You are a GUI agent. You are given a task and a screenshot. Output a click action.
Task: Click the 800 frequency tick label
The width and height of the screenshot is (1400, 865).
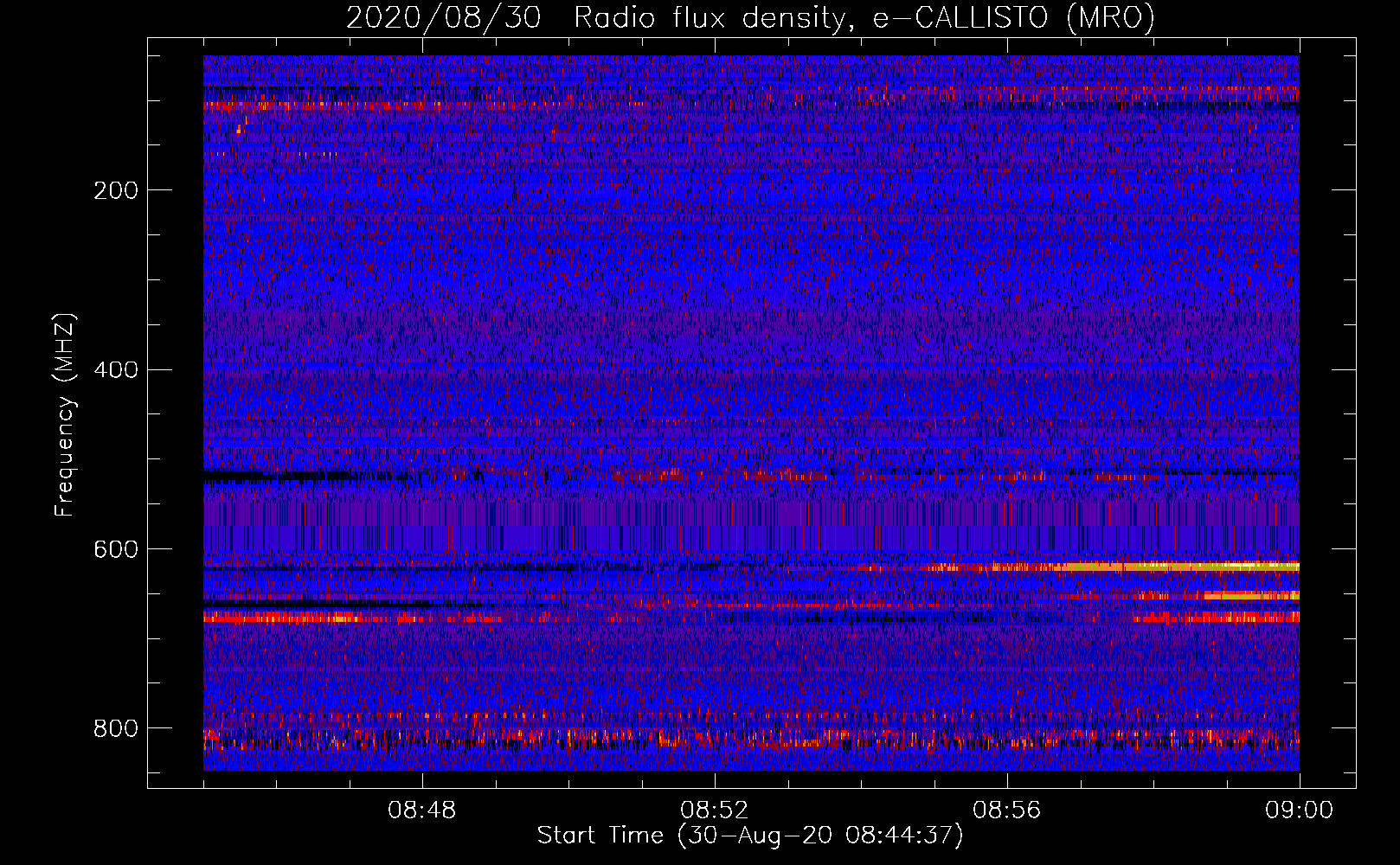pyautogui.click(x=115, y=729)
